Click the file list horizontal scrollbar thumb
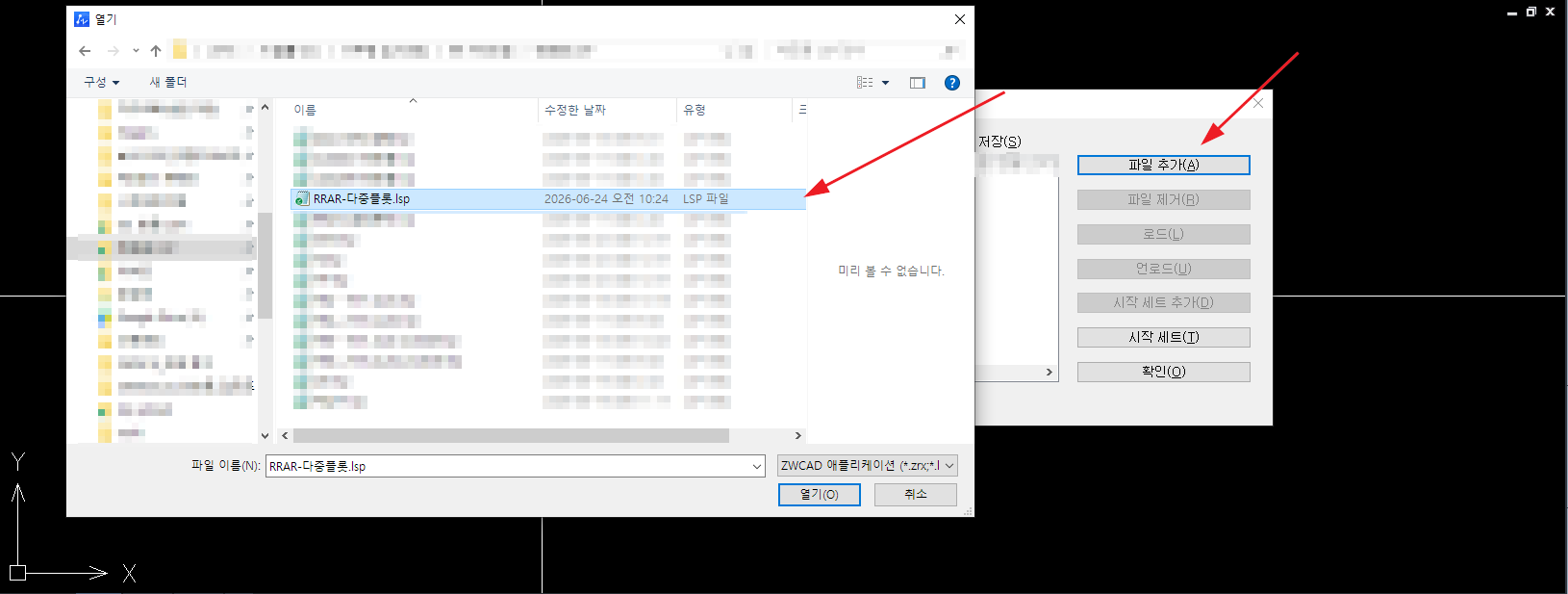The height and width of the screenshot is (594, 1568). pyautogui.click(x=511, y=436)
